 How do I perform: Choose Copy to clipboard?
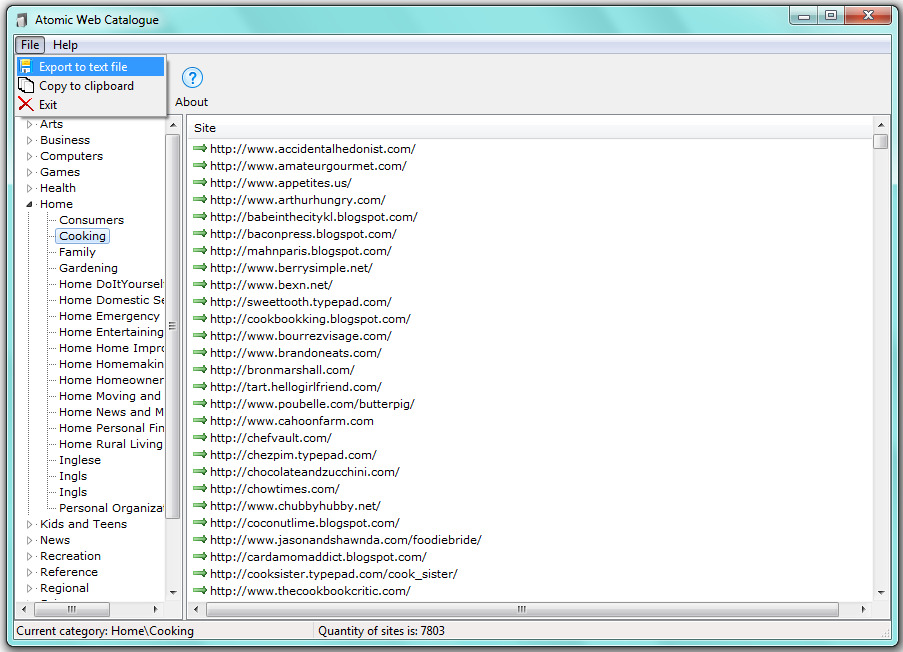[x=91, y=85]
